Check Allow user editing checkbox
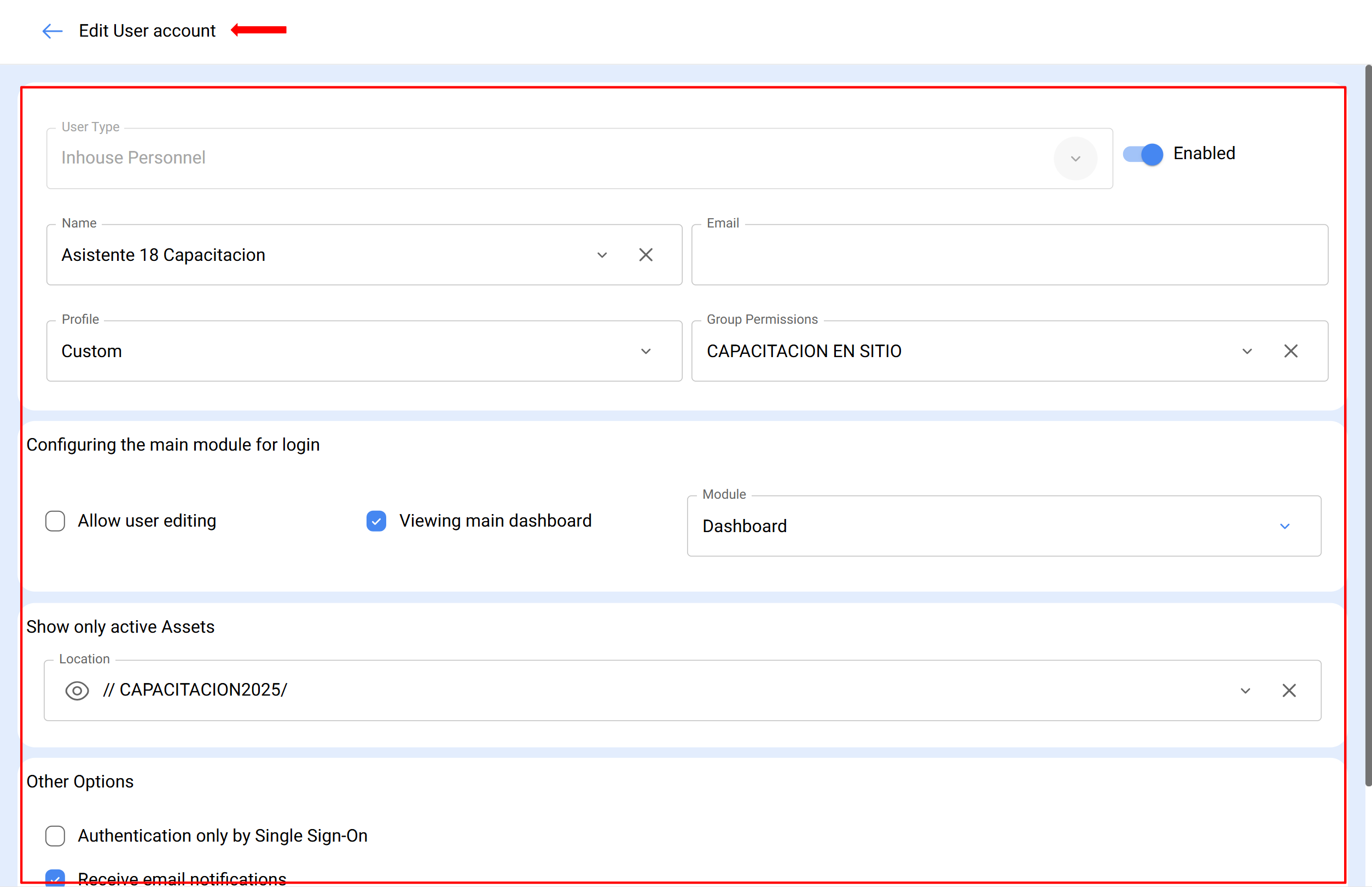1372x887 pixels. tap(55, 521)
